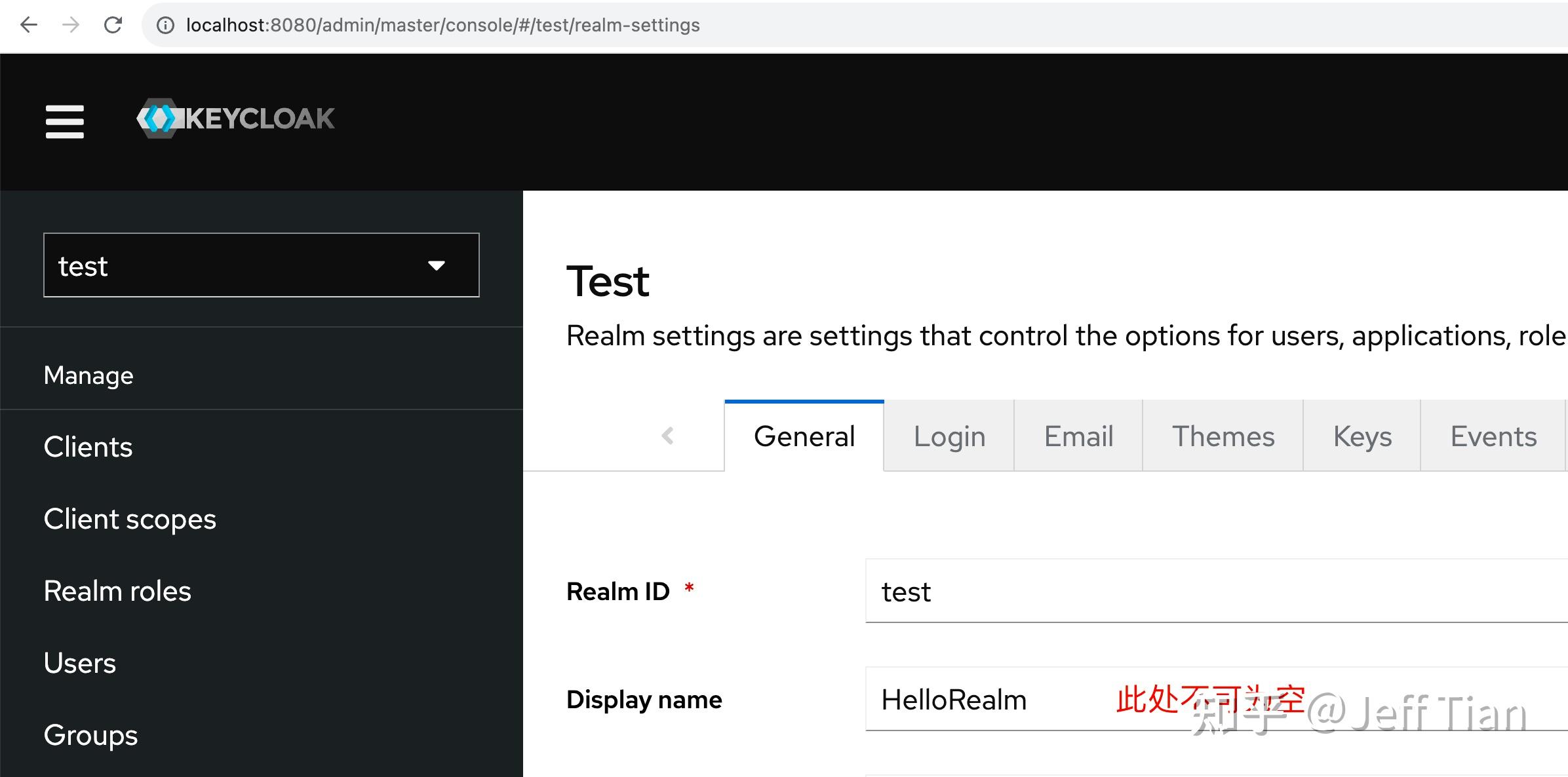The image size is (1568, 777).
Task: Open the test realm selector dropdown
Action: coord(262,265)
